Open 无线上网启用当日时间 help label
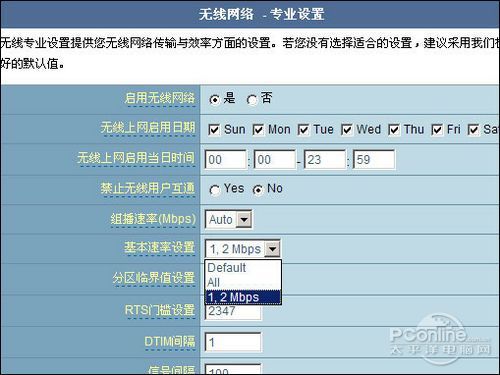Screen dimensions: 500x375 (x=136, y=158)
